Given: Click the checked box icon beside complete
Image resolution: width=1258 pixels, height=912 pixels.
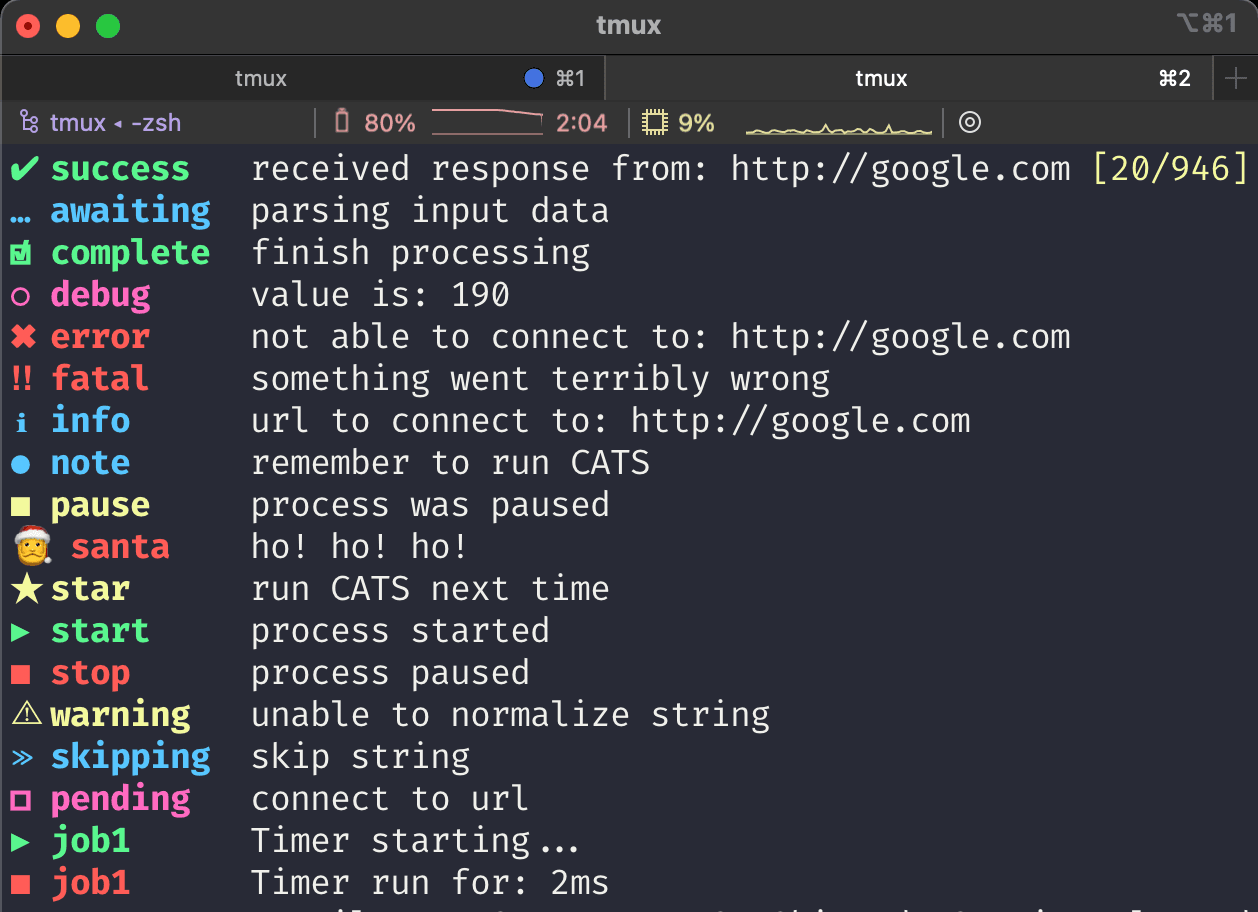Looking at the screenshot, I should point(21,254).
